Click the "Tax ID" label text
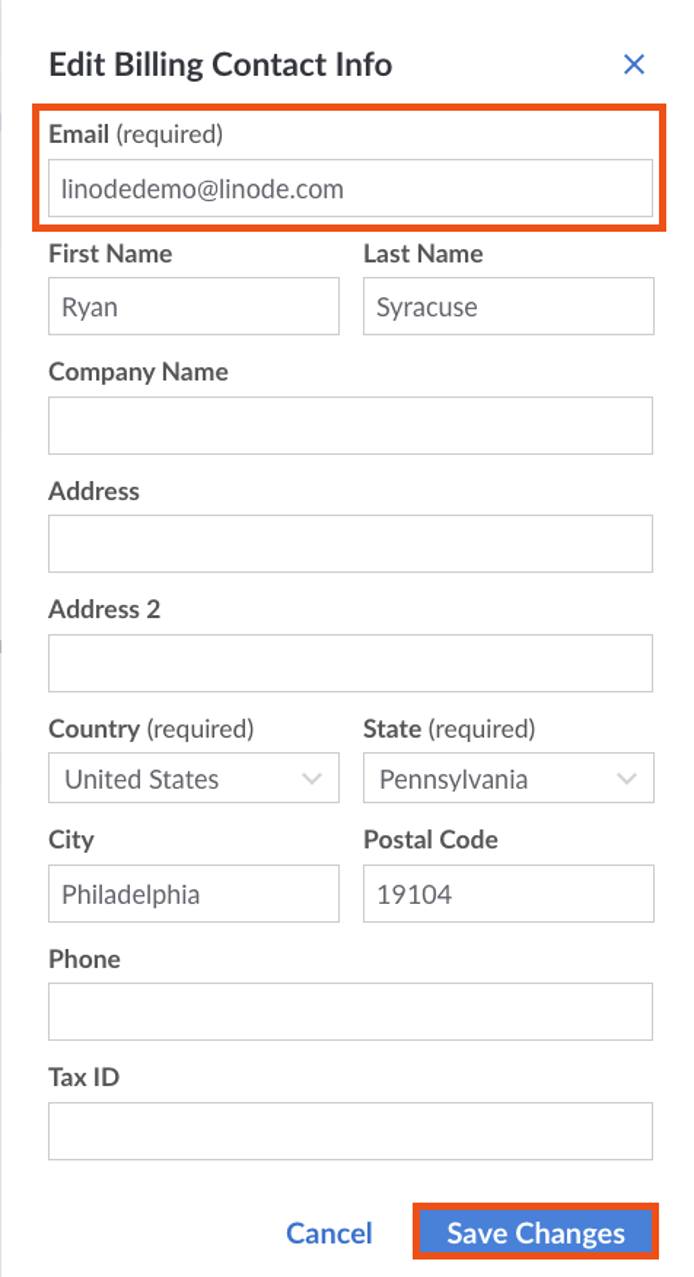 point(84,1078)
